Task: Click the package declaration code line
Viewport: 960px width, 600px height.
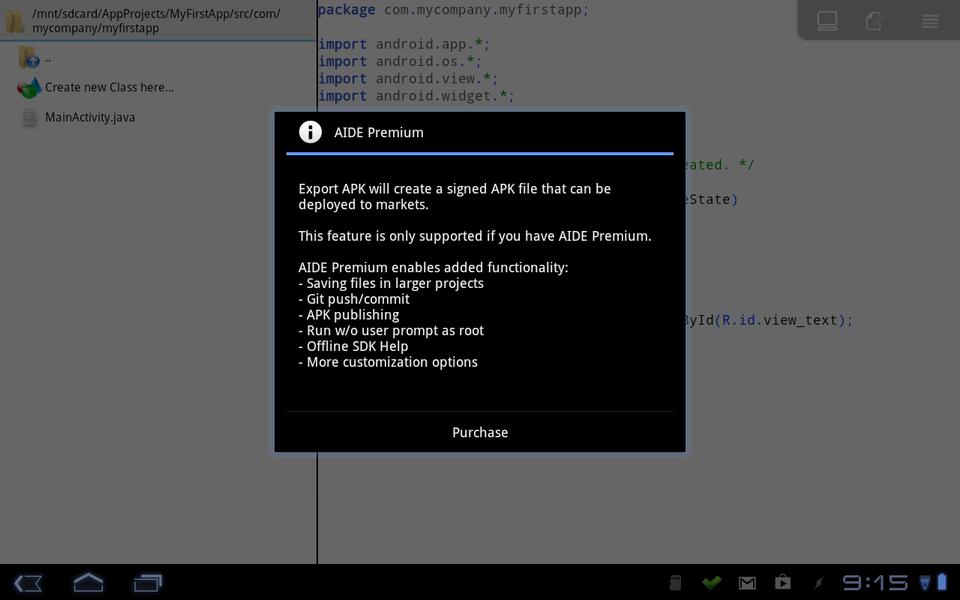Action: 453,9
